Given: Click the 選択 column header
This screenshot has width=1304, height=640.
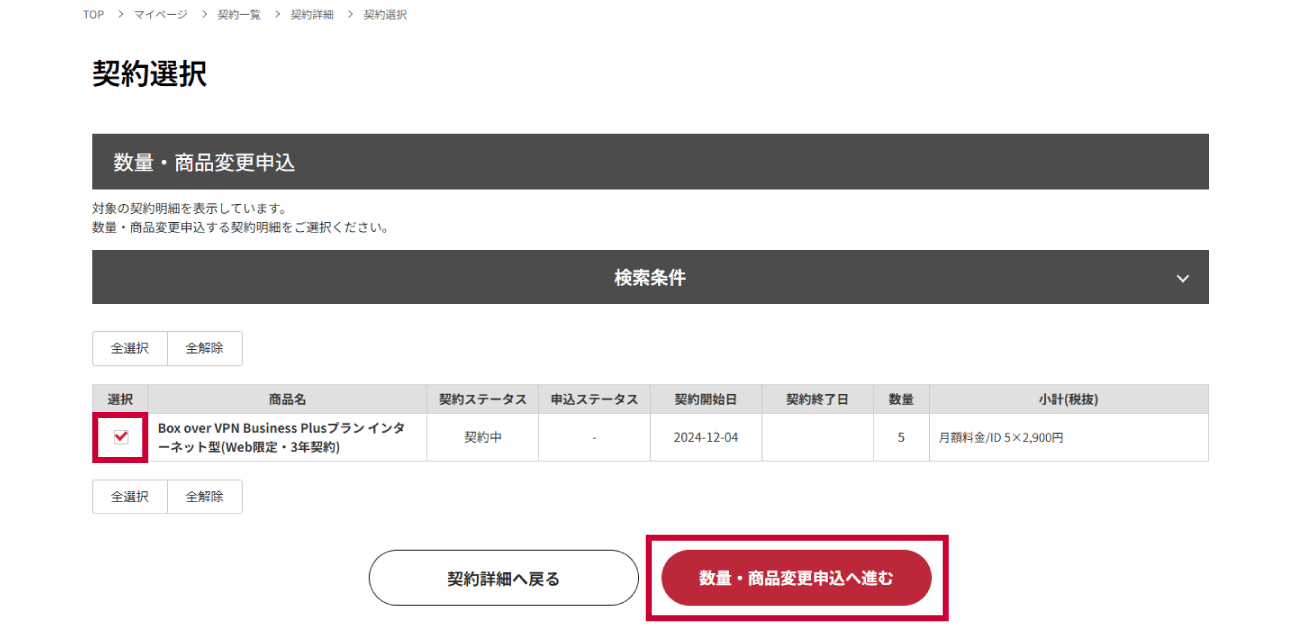Looking at the screenshot, I should [x=120, y=399].
